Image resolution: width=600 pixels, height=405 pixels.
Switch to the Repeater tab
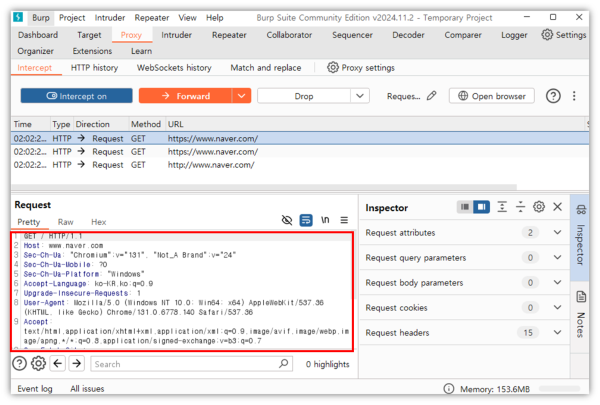(x=229, y=35)
